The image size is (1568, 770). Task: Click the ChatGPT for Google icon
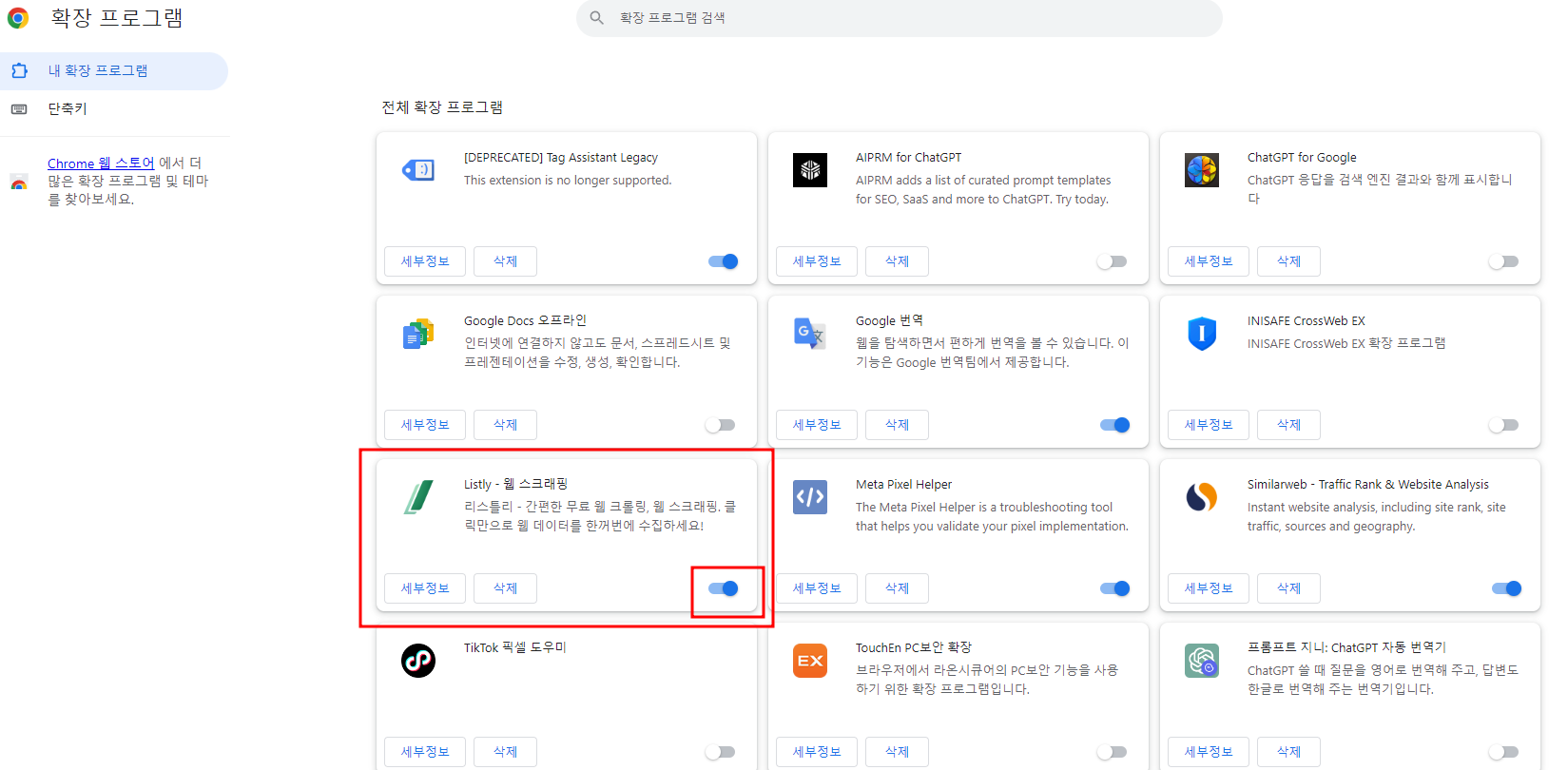click(x=1202, y=170)
